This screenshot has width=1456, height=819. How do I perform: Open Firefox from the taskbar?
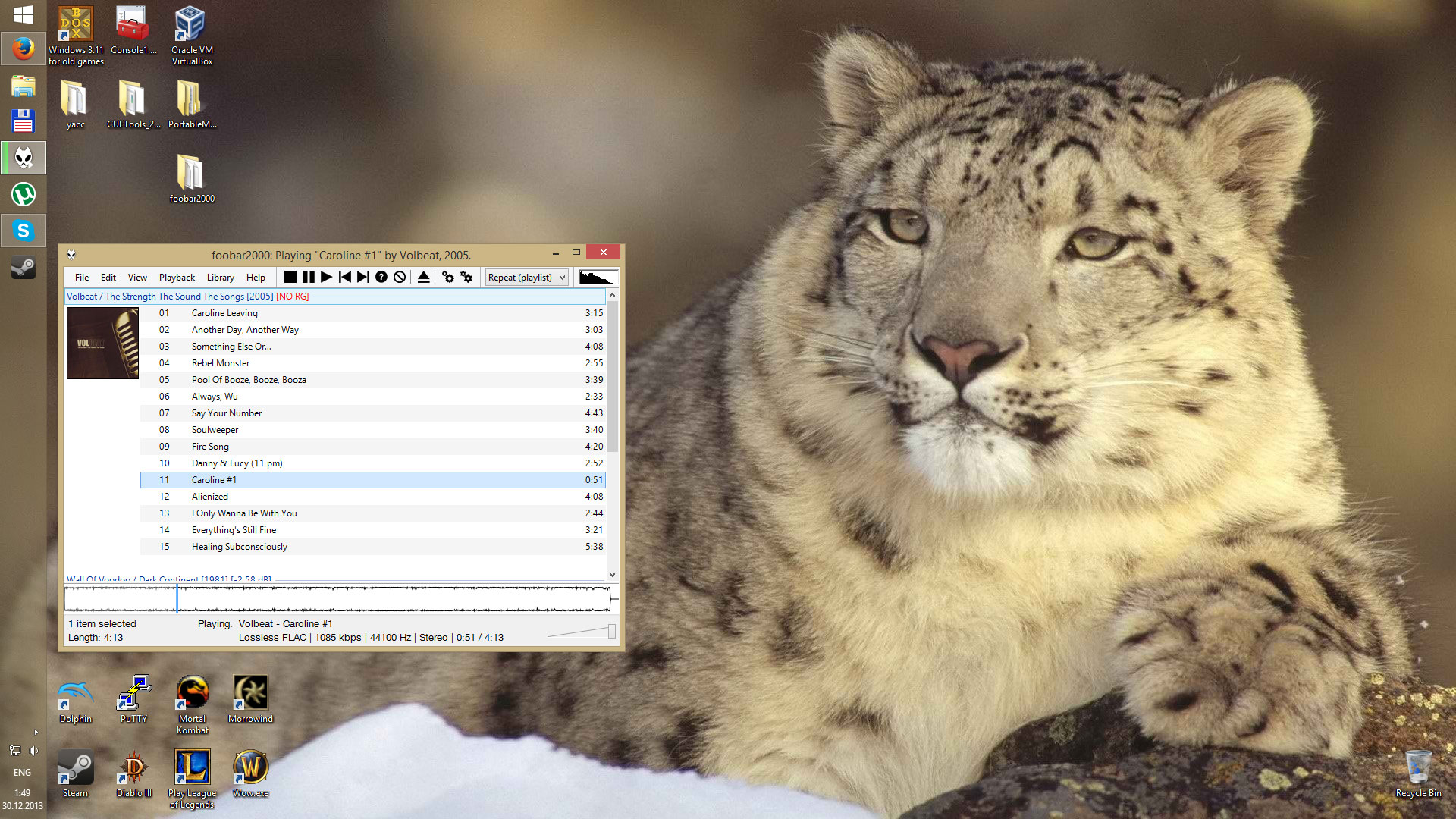coord(24,49)
